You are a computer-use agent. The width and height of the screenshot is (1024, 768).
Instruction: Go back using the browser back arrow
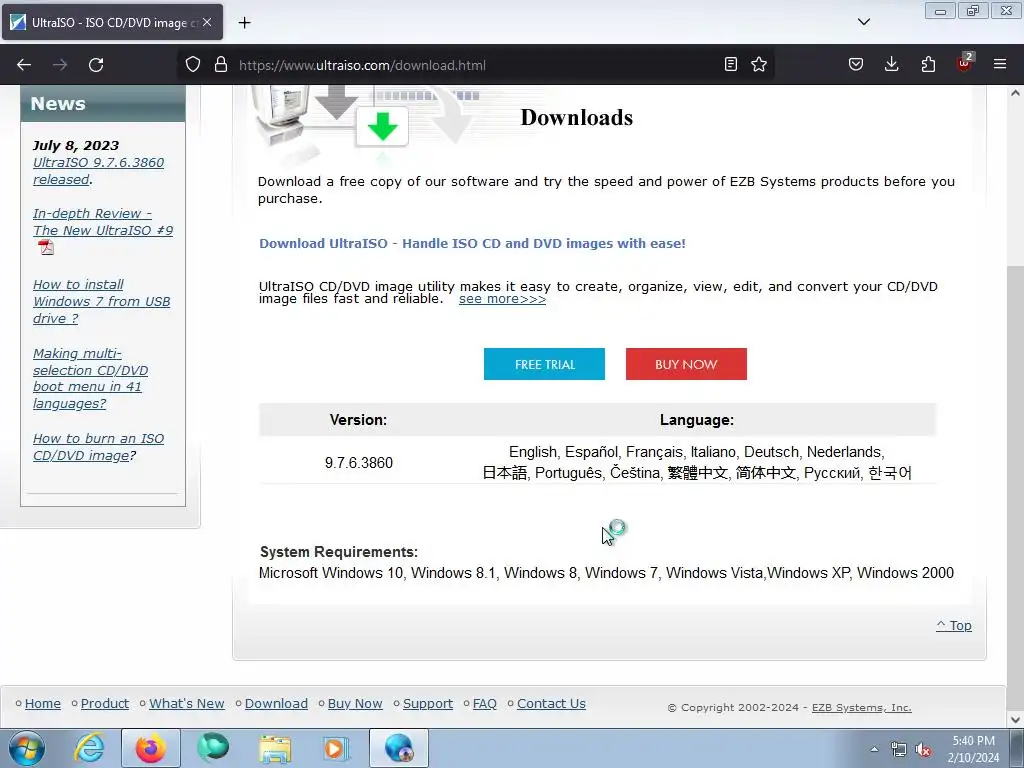(24, 65)
